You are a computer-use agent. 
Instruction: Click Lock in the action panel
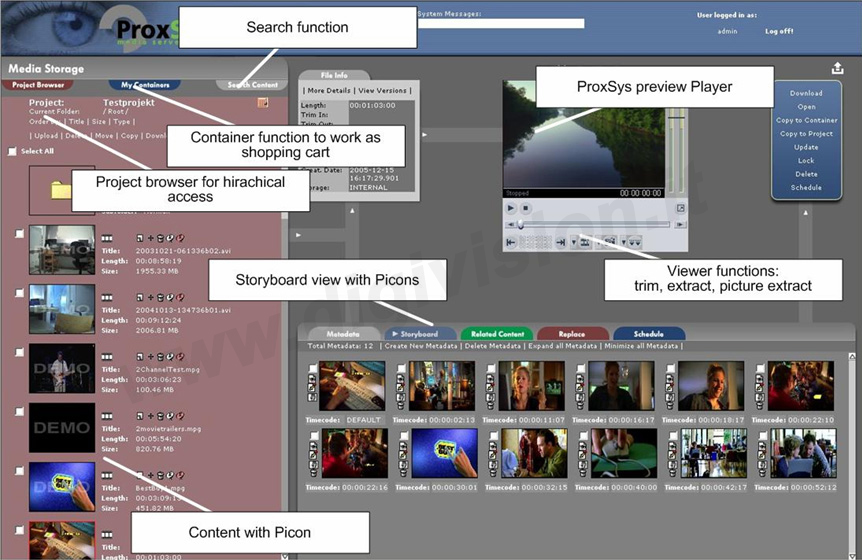806,160
